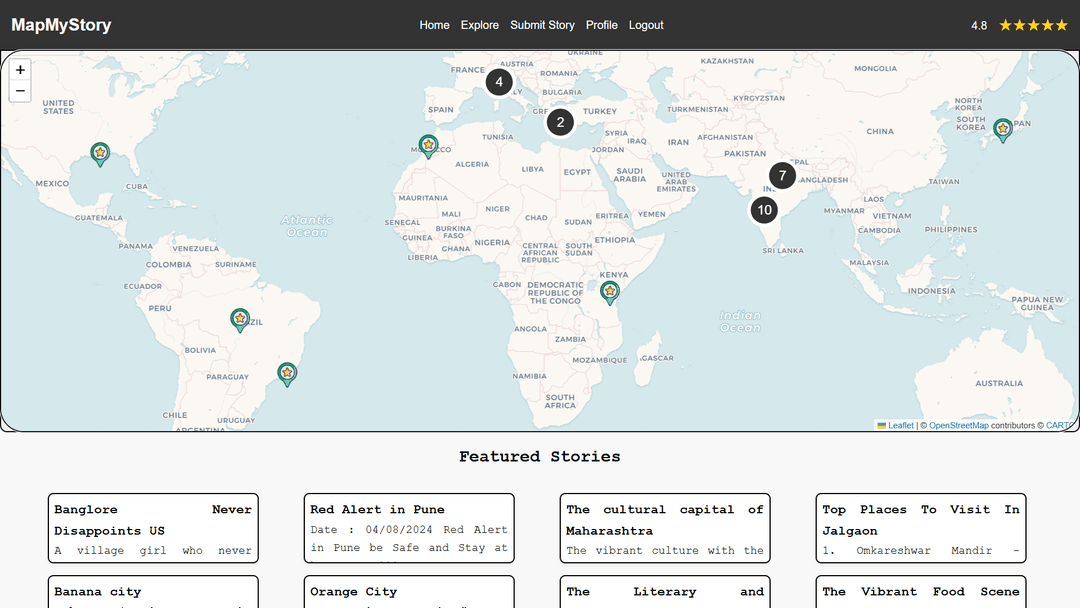Click the Featured Stories heading
This screenshot has width=1080, height=608.
pyautogui.click(x=540, y=457)
